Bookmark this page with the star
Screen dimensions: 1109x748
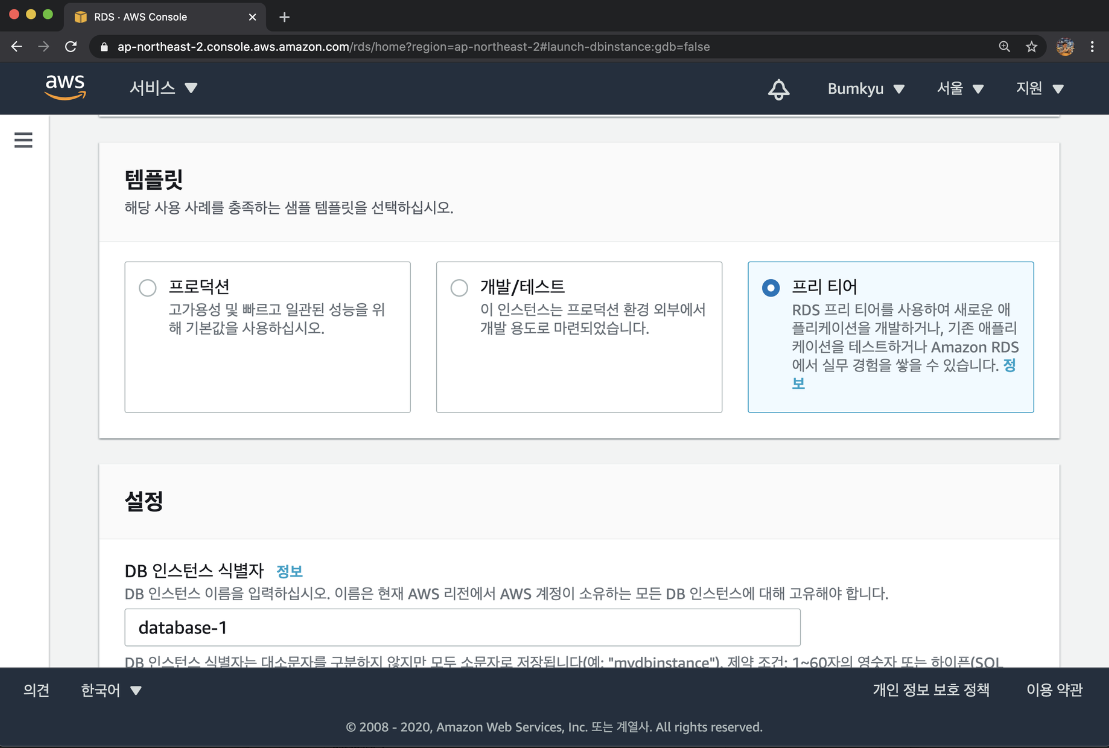[1031, 47]
